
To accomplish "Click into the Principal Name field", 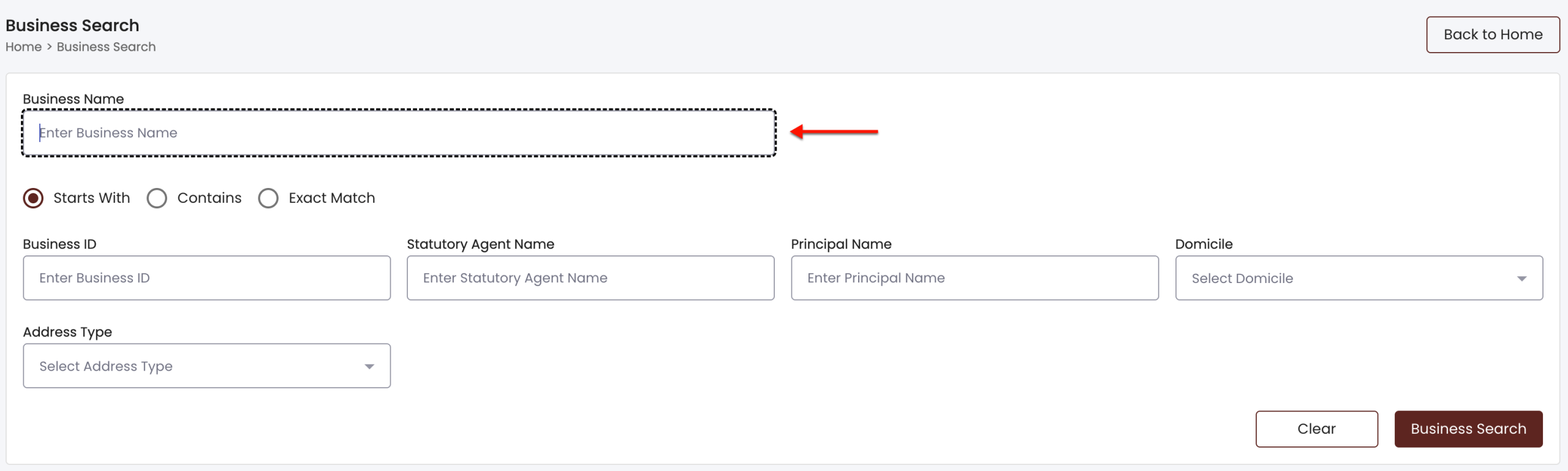I will tap(974, 278).
